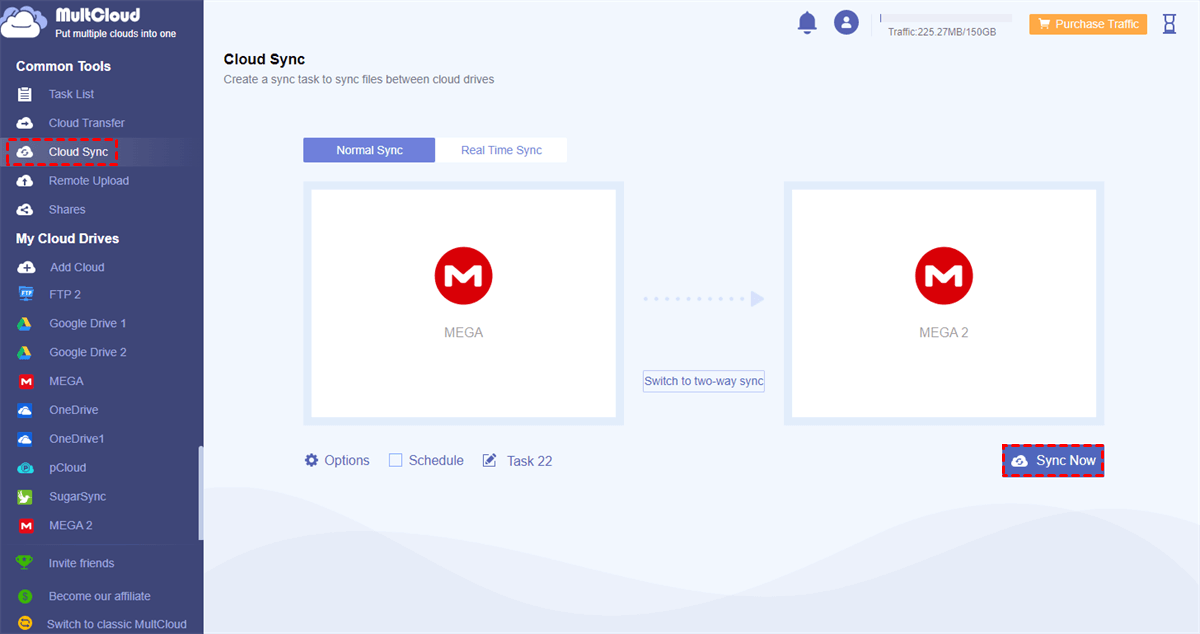Select the SugarSync drive label
Image resolution: width=1200 pixels, height=634 pixels.
pyautogui.click(x=77, y=497)
